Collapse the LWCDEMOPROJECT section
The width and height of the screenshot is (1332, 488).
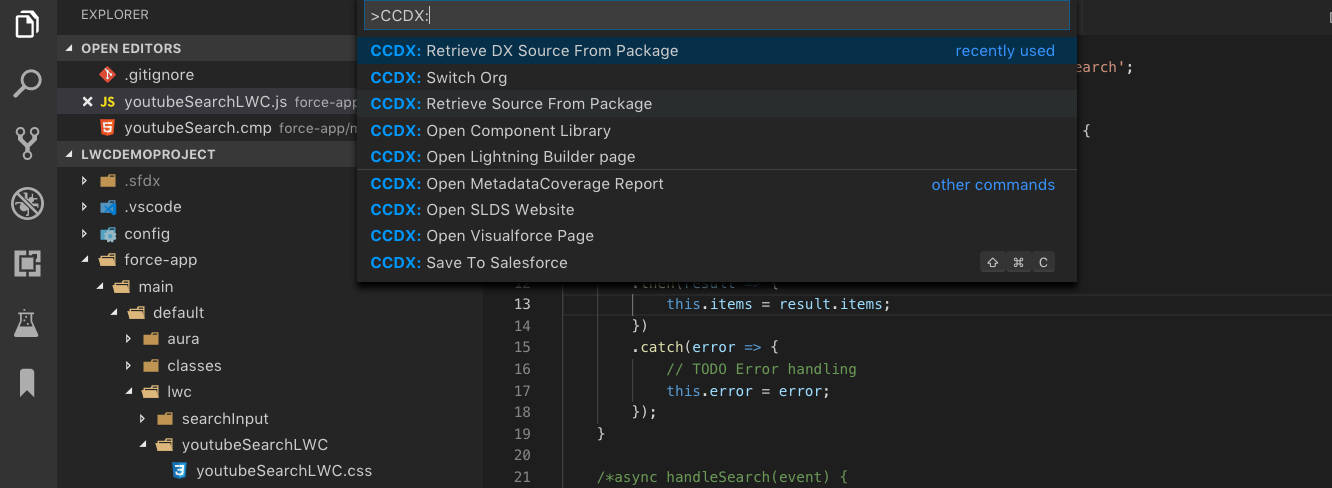(x=70, y=155)
